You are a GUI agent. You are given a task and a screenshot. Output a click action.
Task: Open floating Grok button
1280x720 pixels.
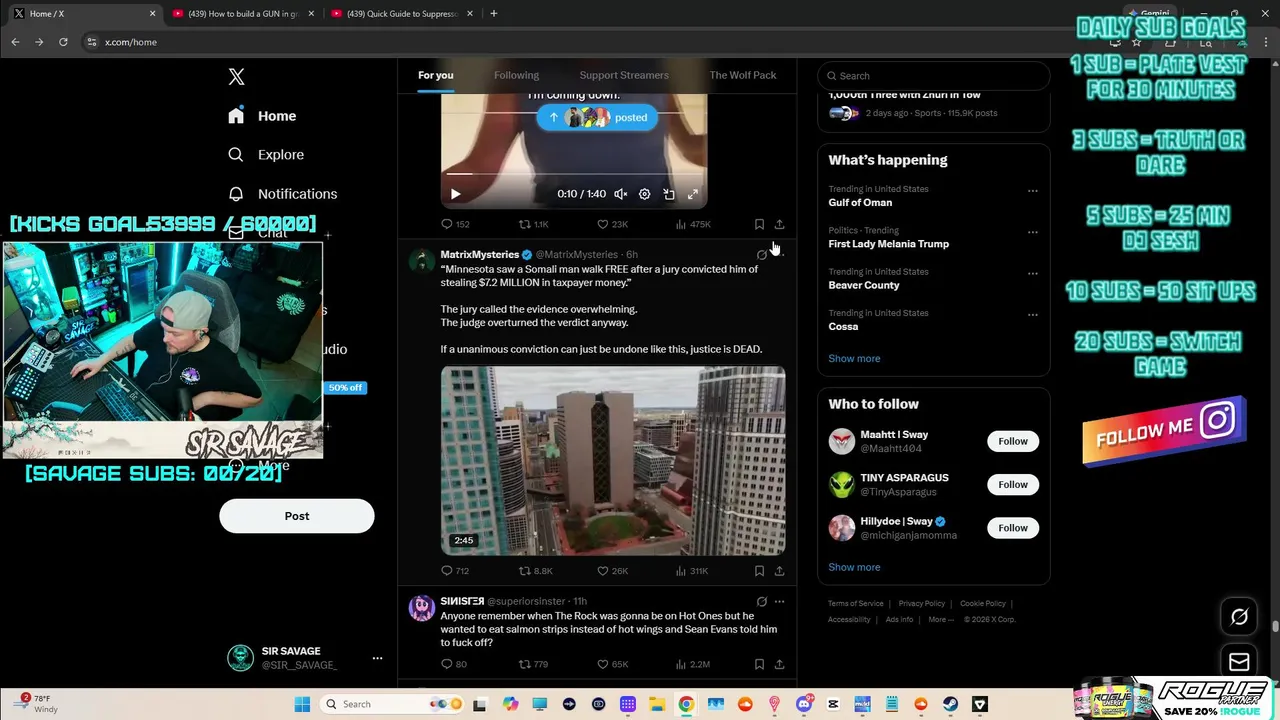pos(1239,617)
